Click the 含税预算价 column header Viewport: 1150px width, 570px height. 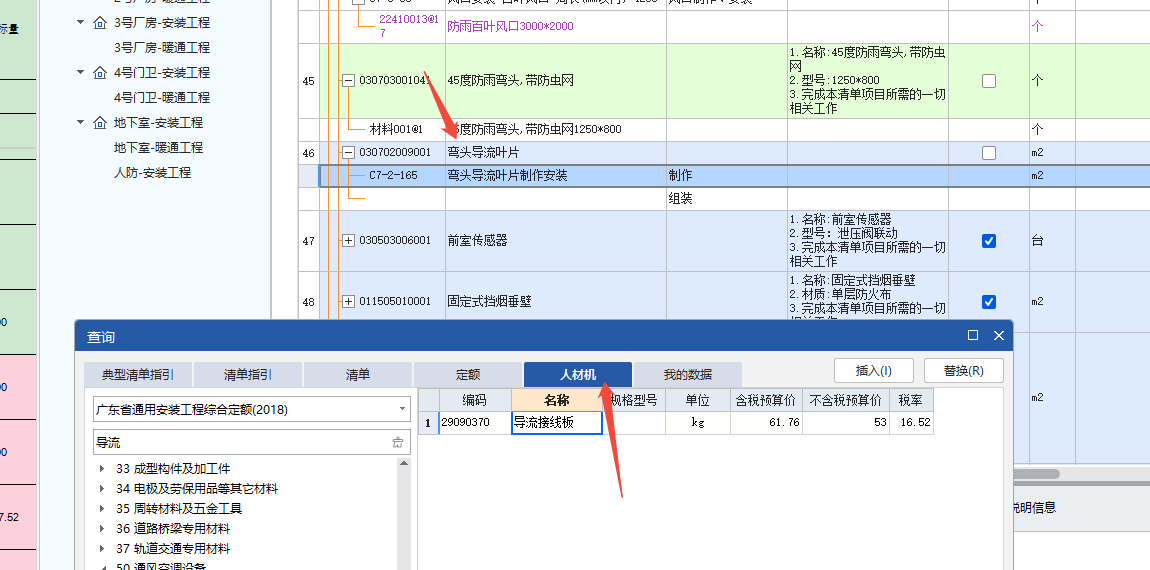click(766, 400)
